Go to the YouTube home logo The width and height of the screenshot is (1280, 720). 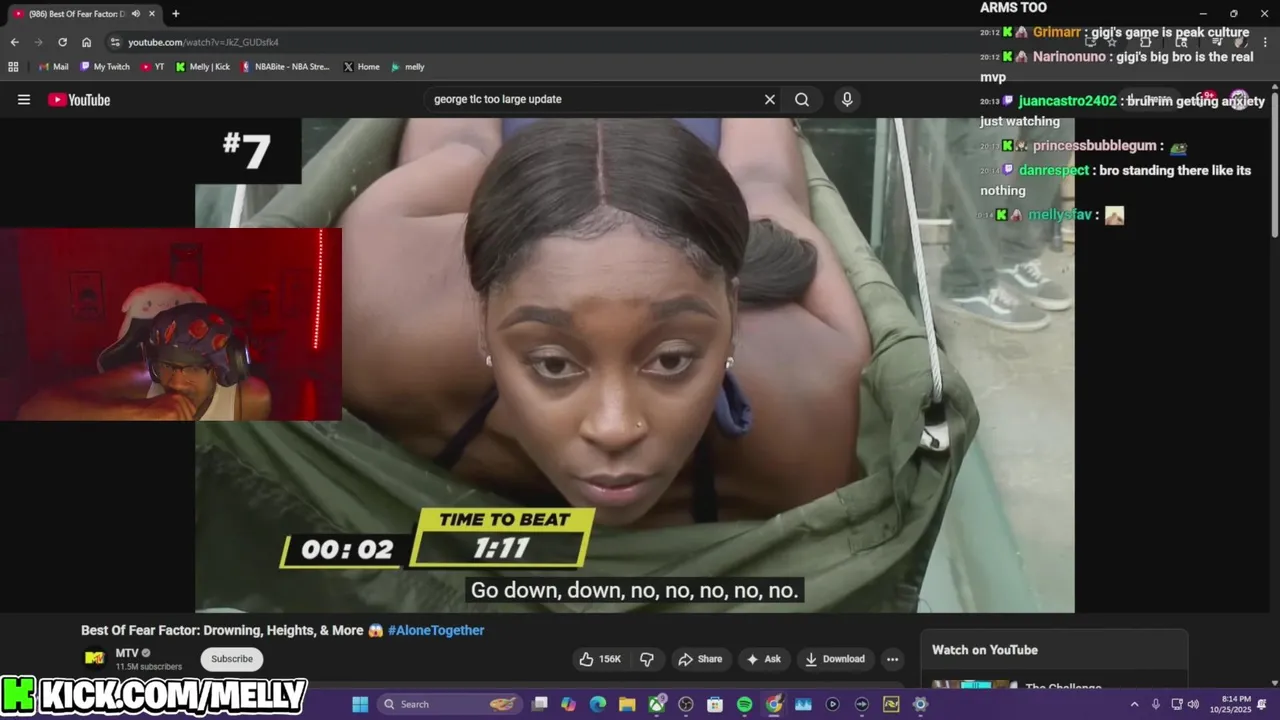[x=79, y=99]
